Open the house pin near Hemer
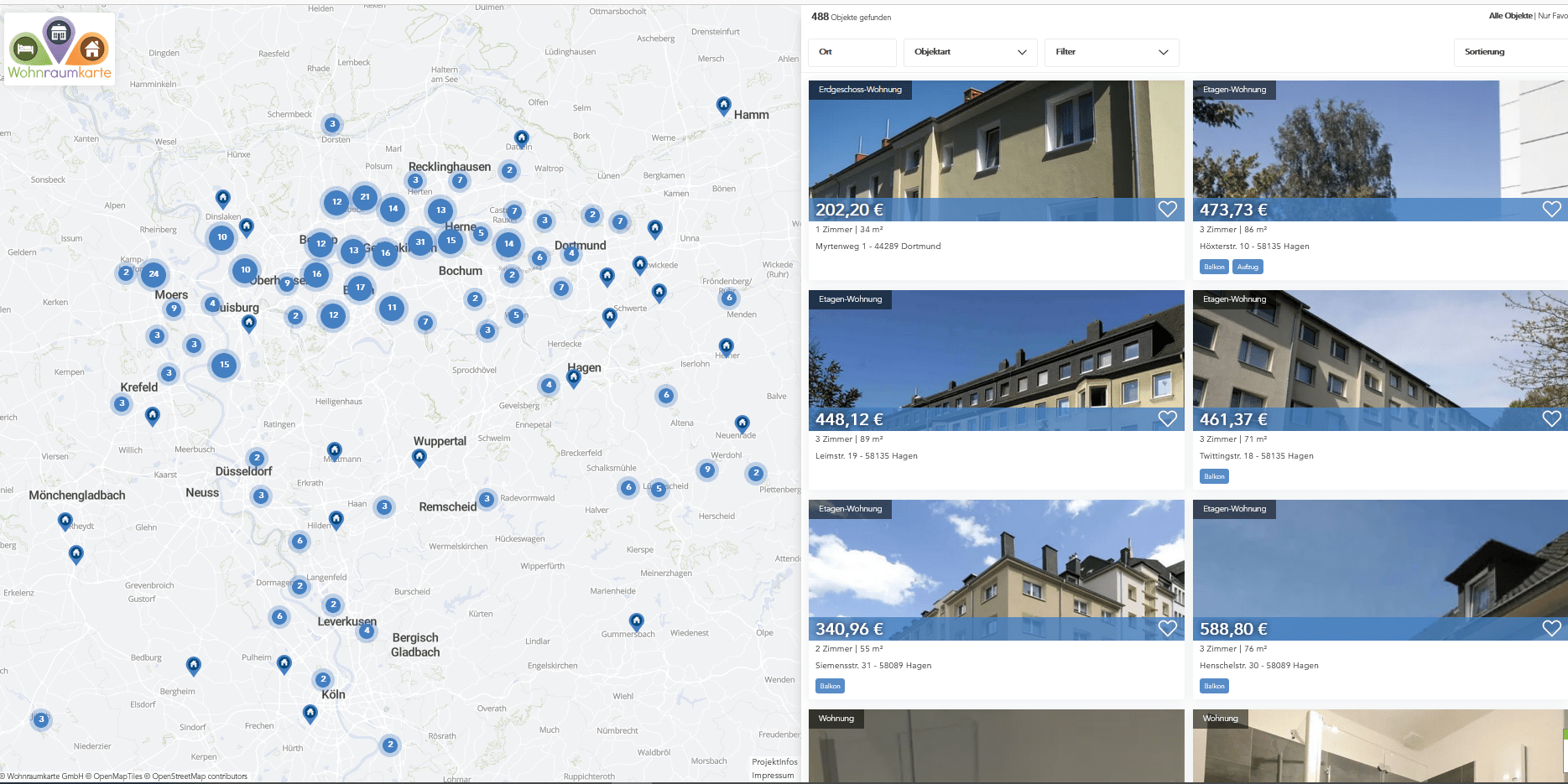Screen dimensions: 1568x784 pos(727,347)
